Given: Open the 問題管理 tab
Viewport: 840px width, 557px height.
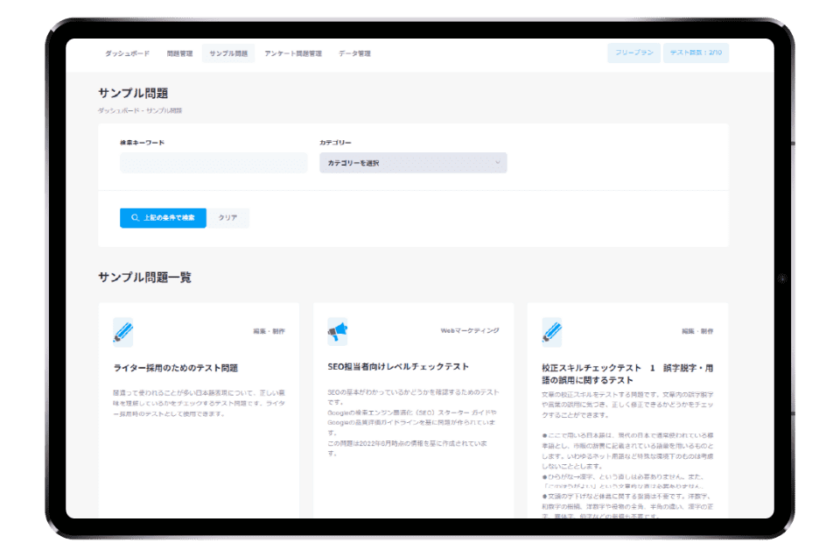Looking at the screenshot, I should coord(179,53).
